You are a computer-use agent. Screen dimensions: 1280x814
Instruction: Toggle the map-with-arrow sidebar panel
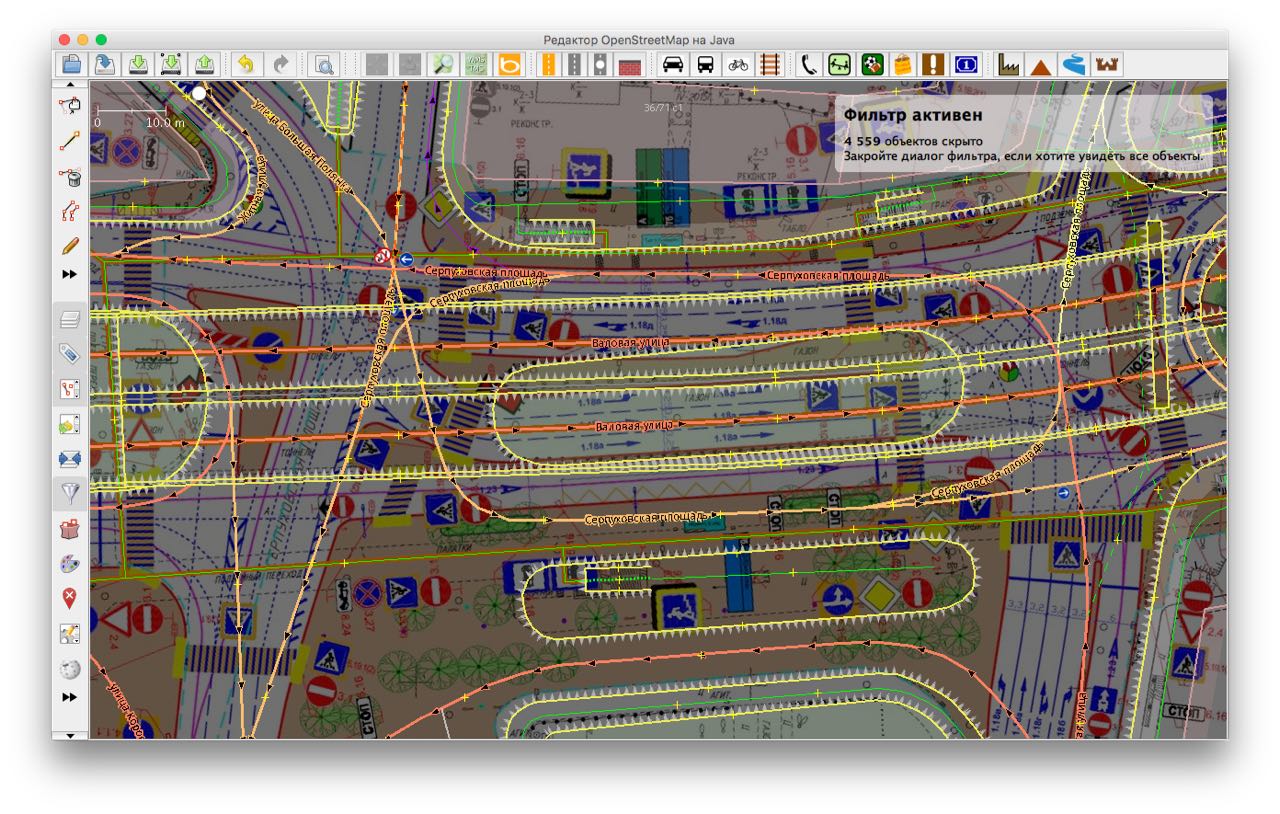point(70,424)
